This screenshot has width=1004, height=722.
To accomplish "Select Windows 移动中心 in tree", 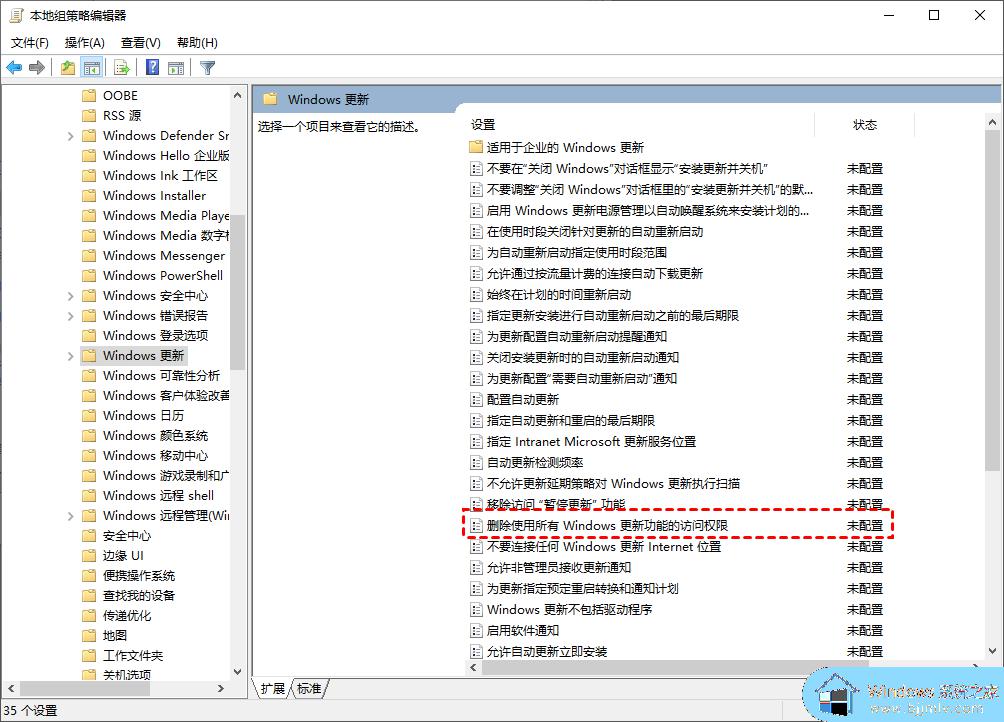I will (x=156, y=456).
